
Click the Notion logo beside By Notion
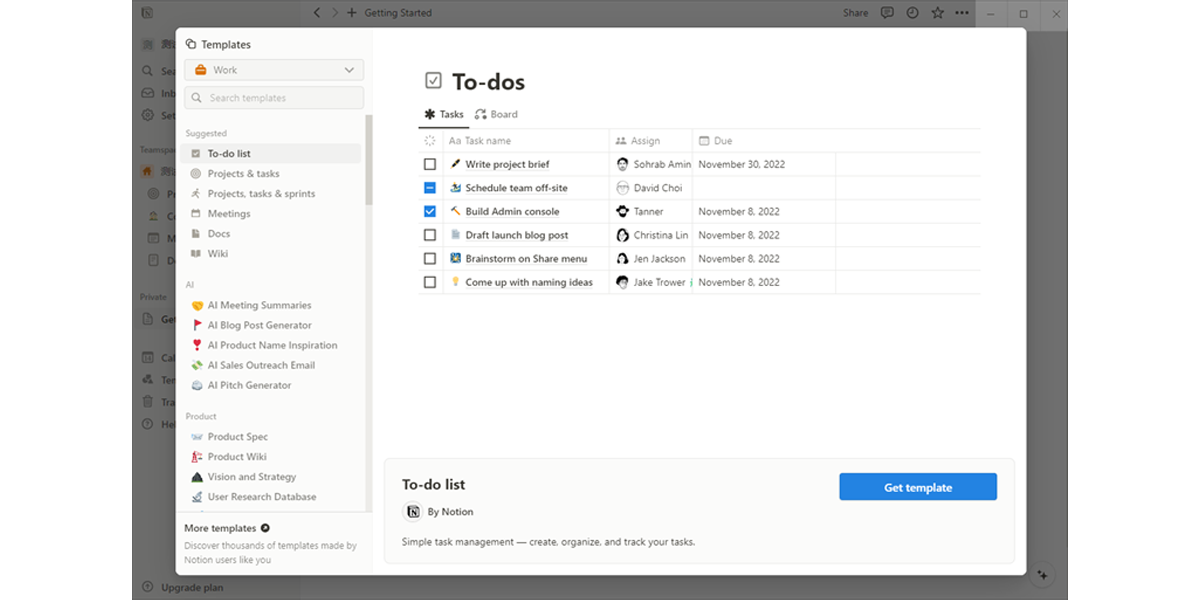click(x=412, y=512)
